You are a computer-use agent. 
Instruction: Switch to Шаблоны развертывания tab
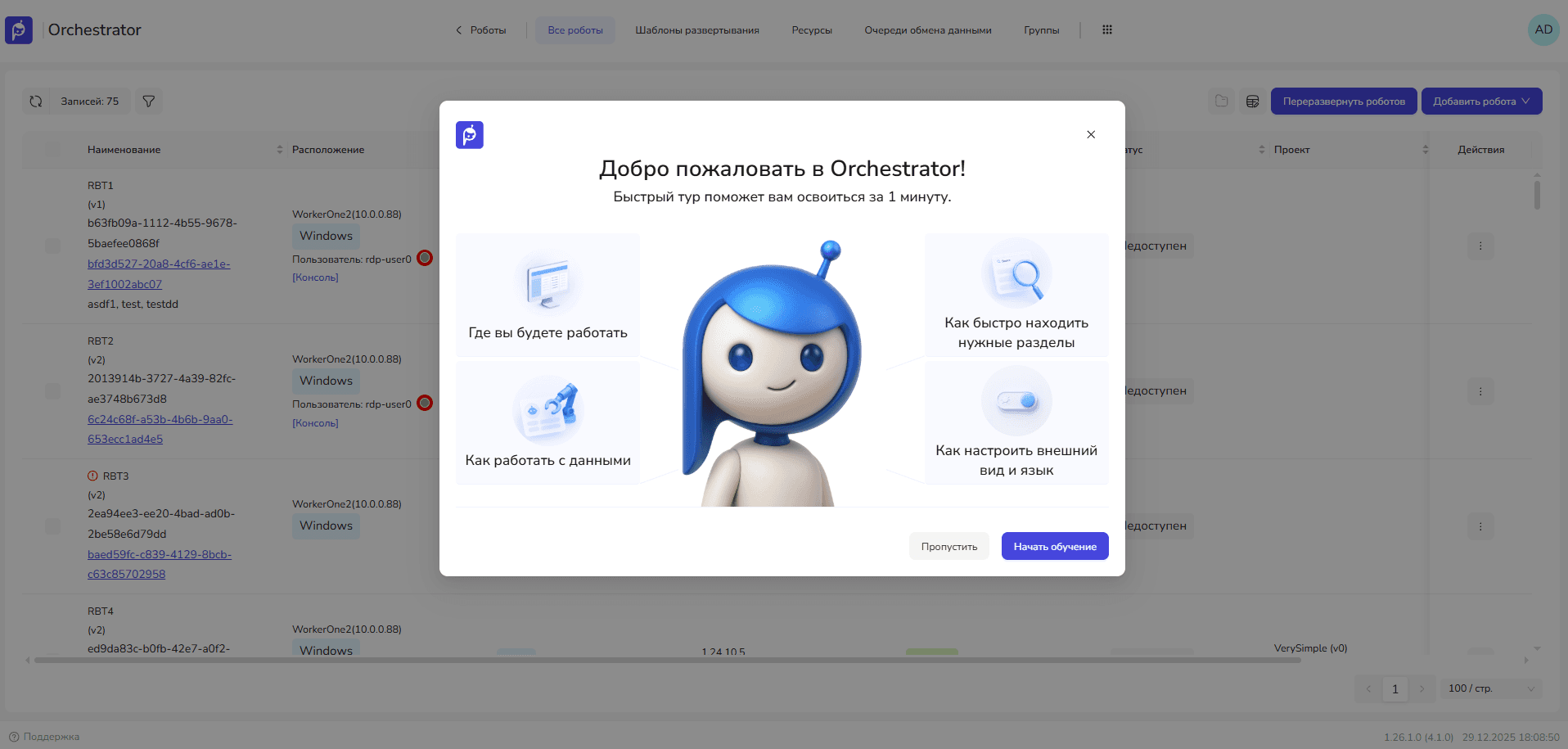(696, 30)
